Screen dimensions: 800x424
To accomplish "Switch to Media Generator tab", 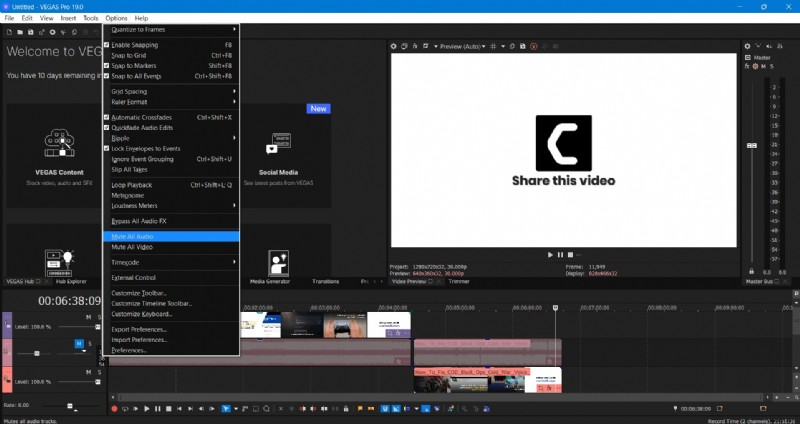I will click(x=270, y=282).
